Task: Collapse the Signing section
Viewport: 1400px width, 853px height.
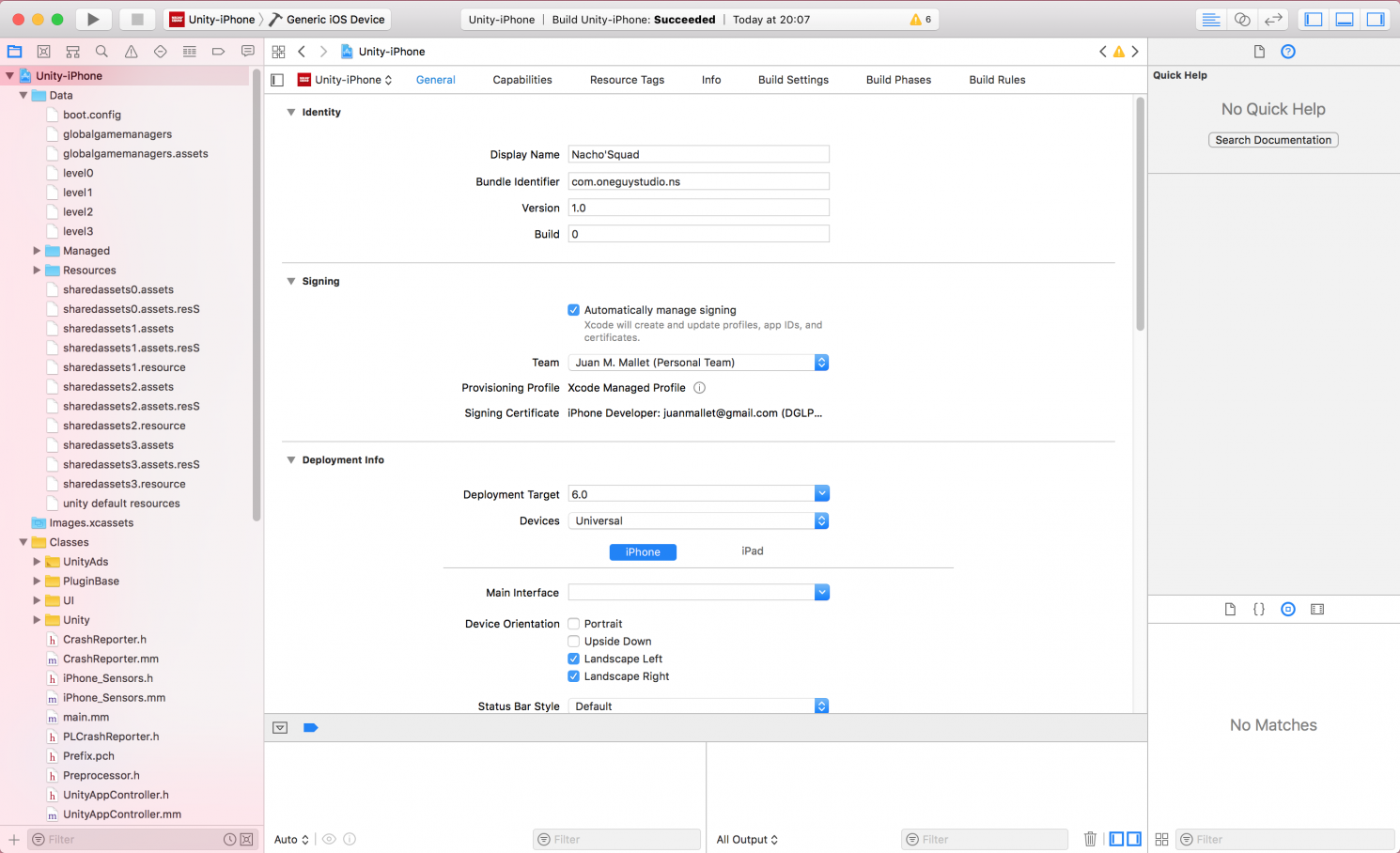Action: (x=291, y=281)
